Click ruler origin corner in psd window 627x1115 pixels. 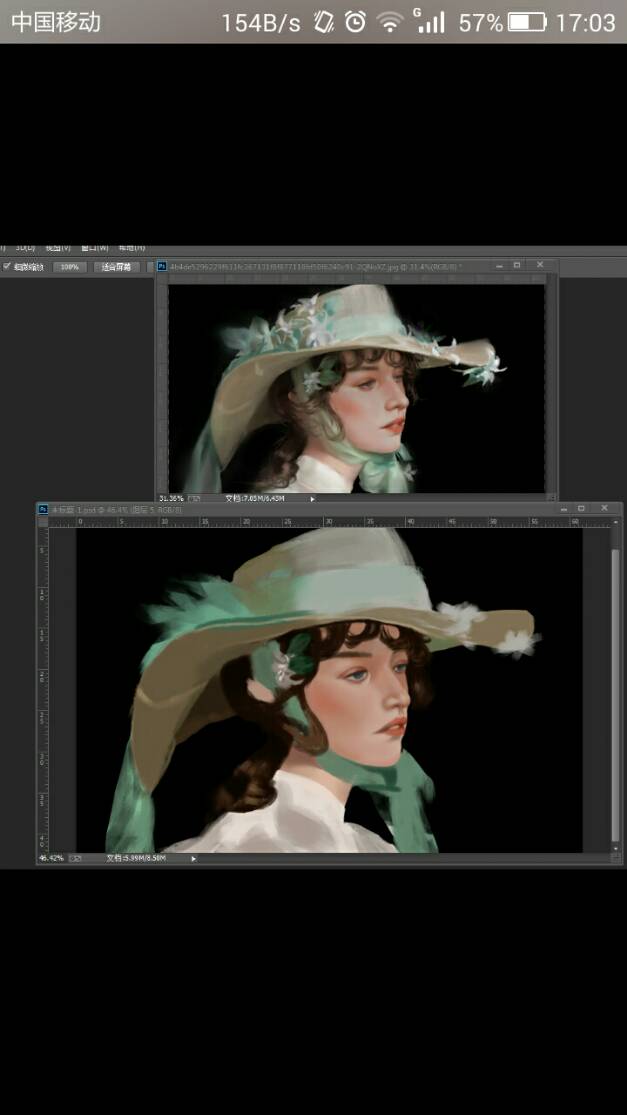pos(43,522)
